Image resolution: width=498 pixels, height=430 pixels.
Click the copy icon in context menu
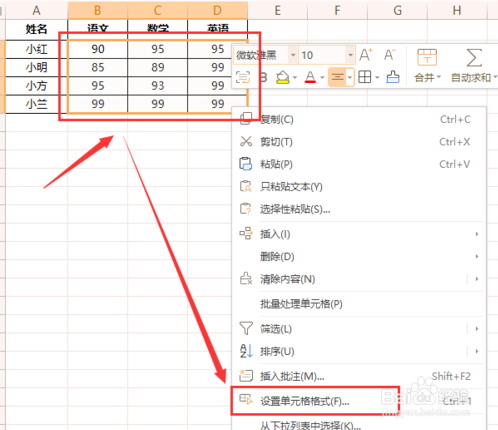pos(246,119)
